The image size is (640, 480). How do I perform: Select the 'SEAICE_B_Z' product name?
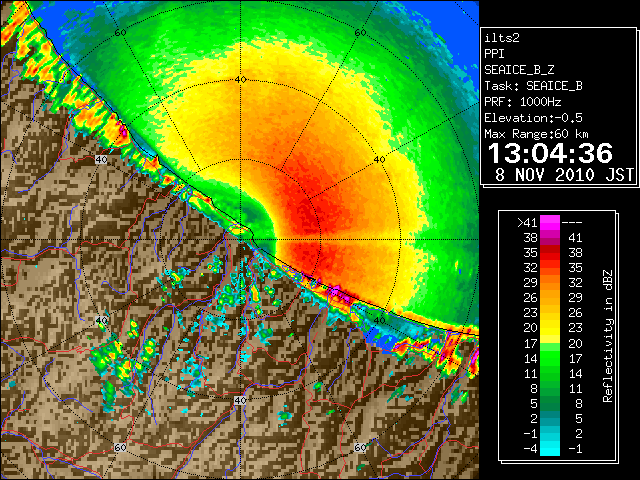point(519,70)
